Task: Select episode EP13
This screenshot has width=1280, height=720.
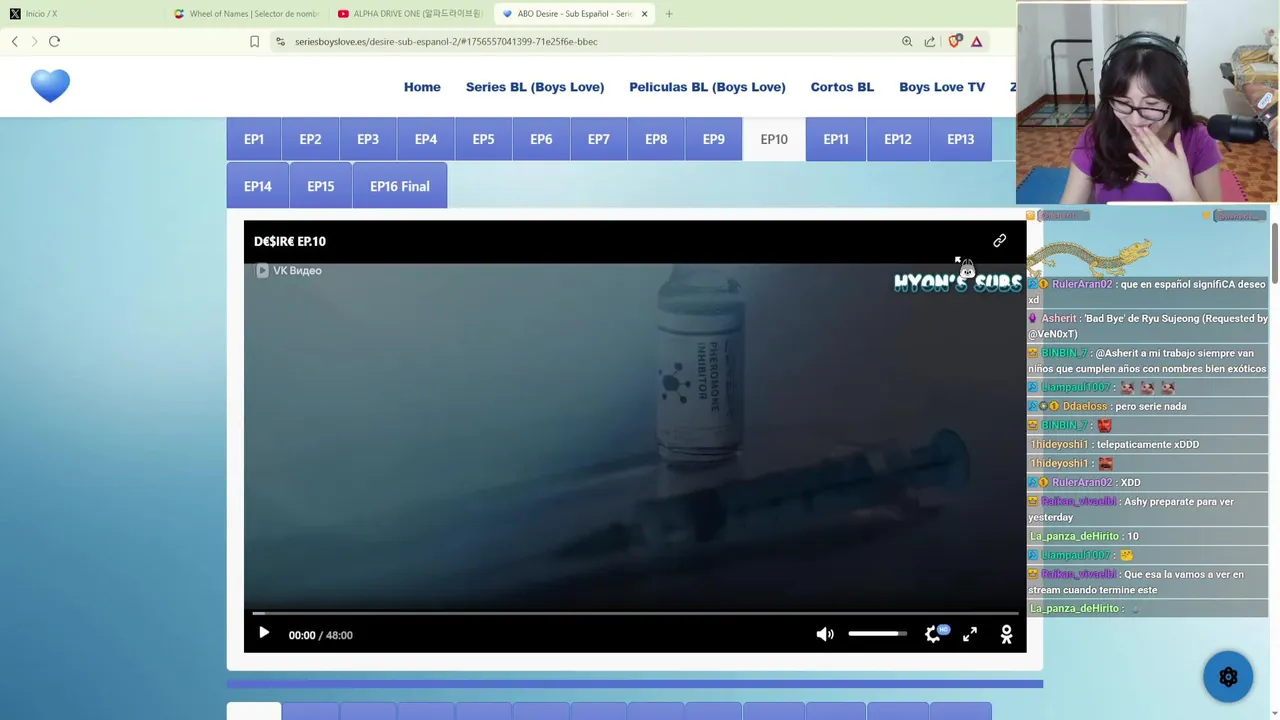Action: 960,139
